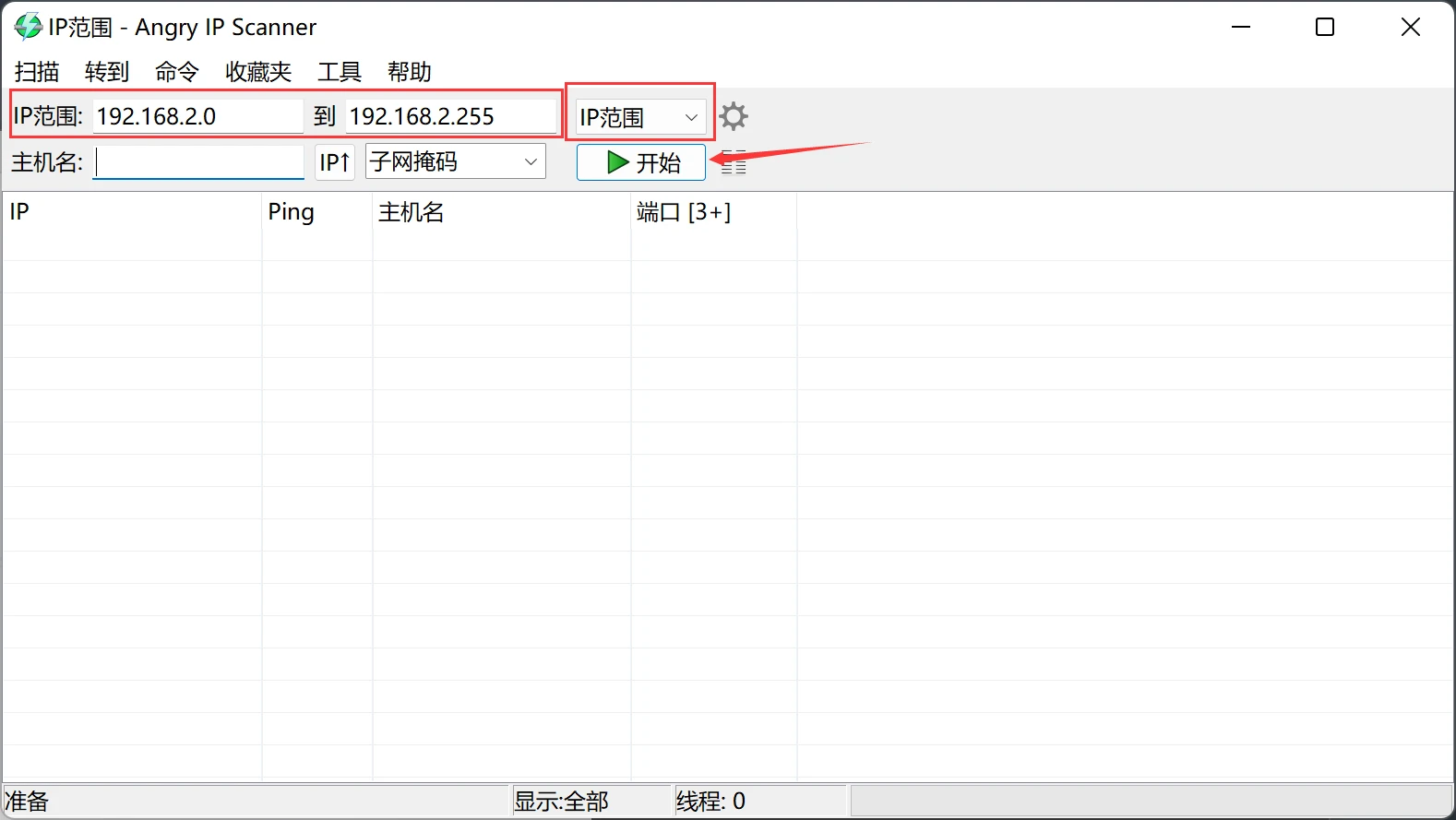Screen dimensions: 1456x820
Task: Close the Angry IP Scanner window
Action: 1411,27
